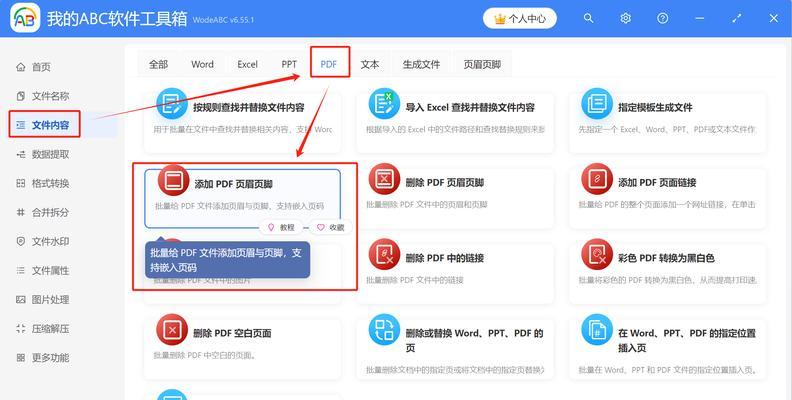Switch to the Word tab
The height and width of the screenshot is (400, 792).
[203, 64]
